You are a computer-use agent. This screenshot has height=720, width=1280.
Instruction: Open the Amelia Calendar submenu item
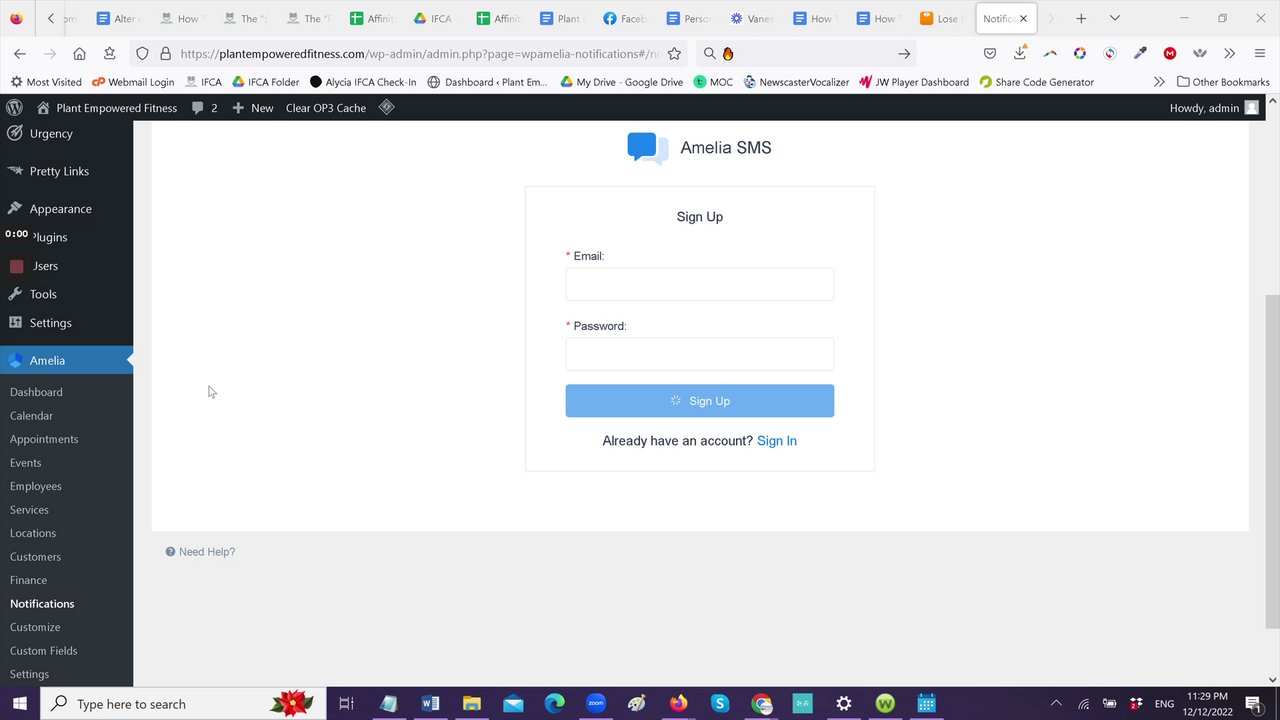coord(31,416)
